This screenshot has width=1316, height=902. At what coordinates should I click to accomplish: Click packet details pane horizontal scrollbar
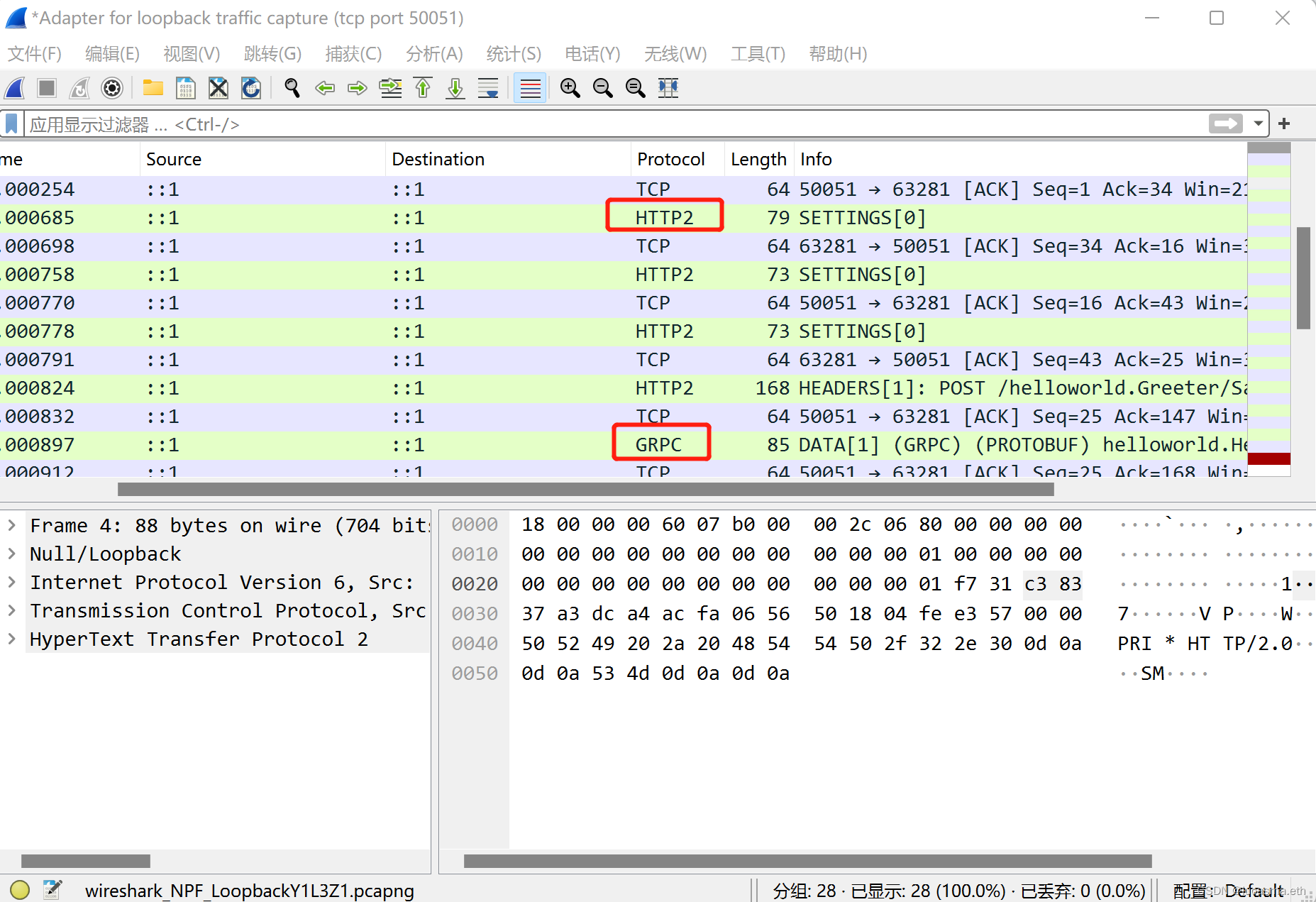[86, 861]
